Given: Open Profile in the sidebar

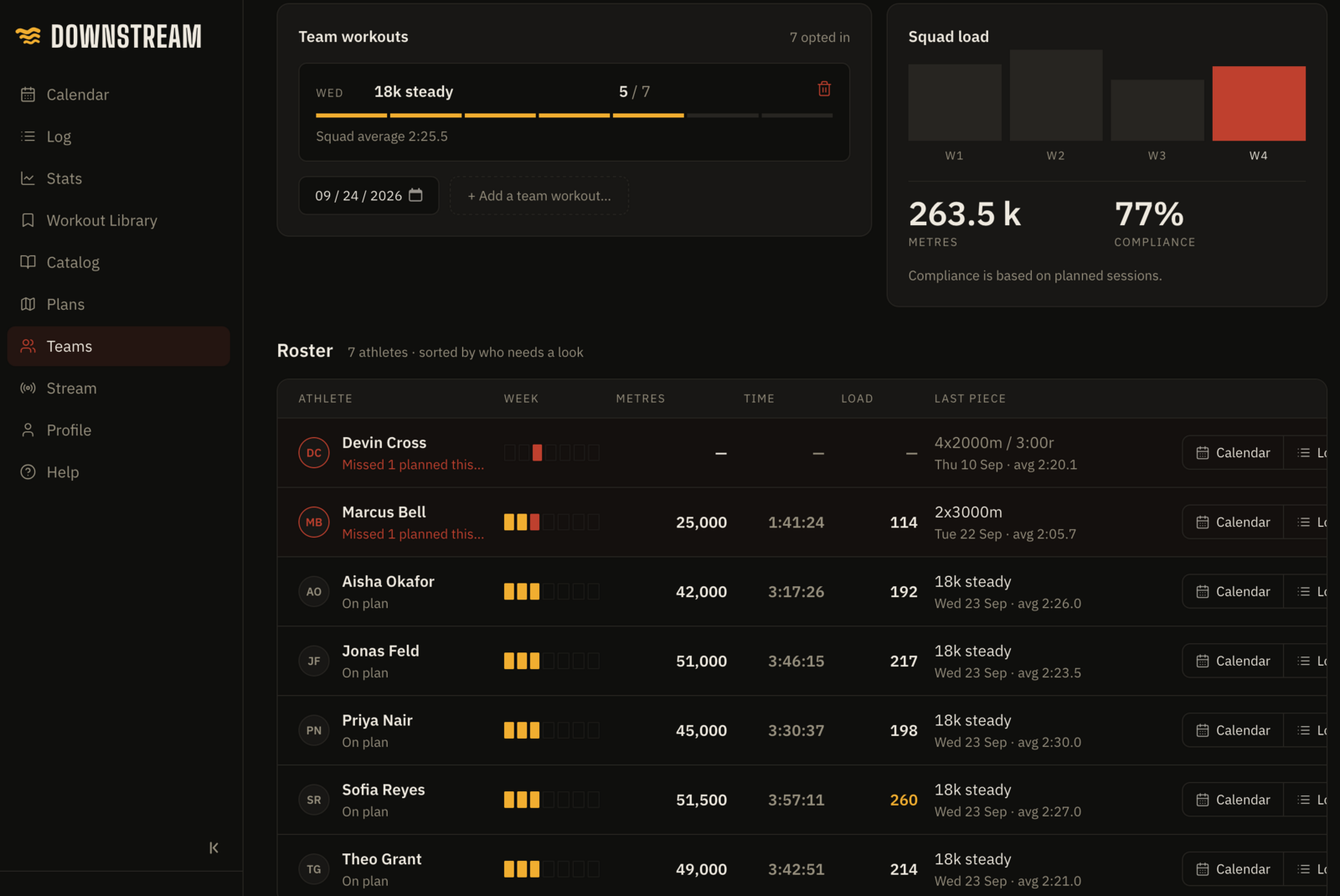Looking at the screenshot, I should pos(118,430).
